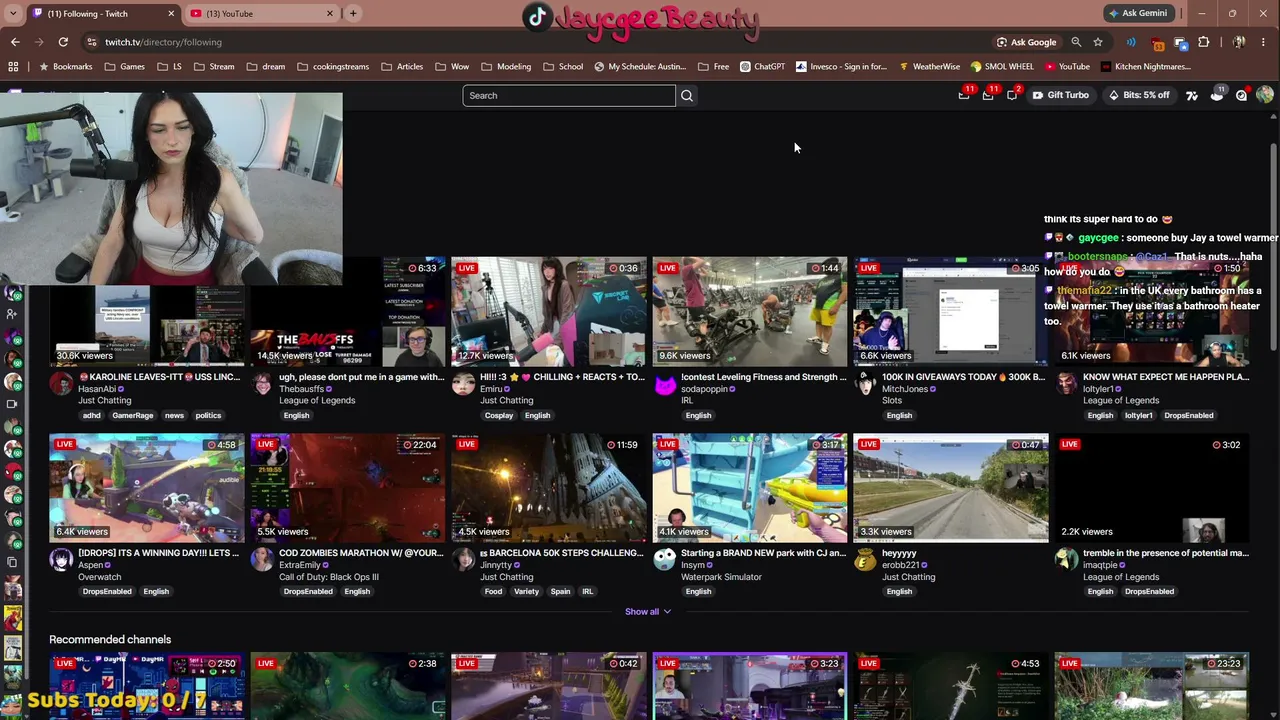Click Aspen's channel avatar
This screenshot has width=1280, height=720.
[61, 561]
